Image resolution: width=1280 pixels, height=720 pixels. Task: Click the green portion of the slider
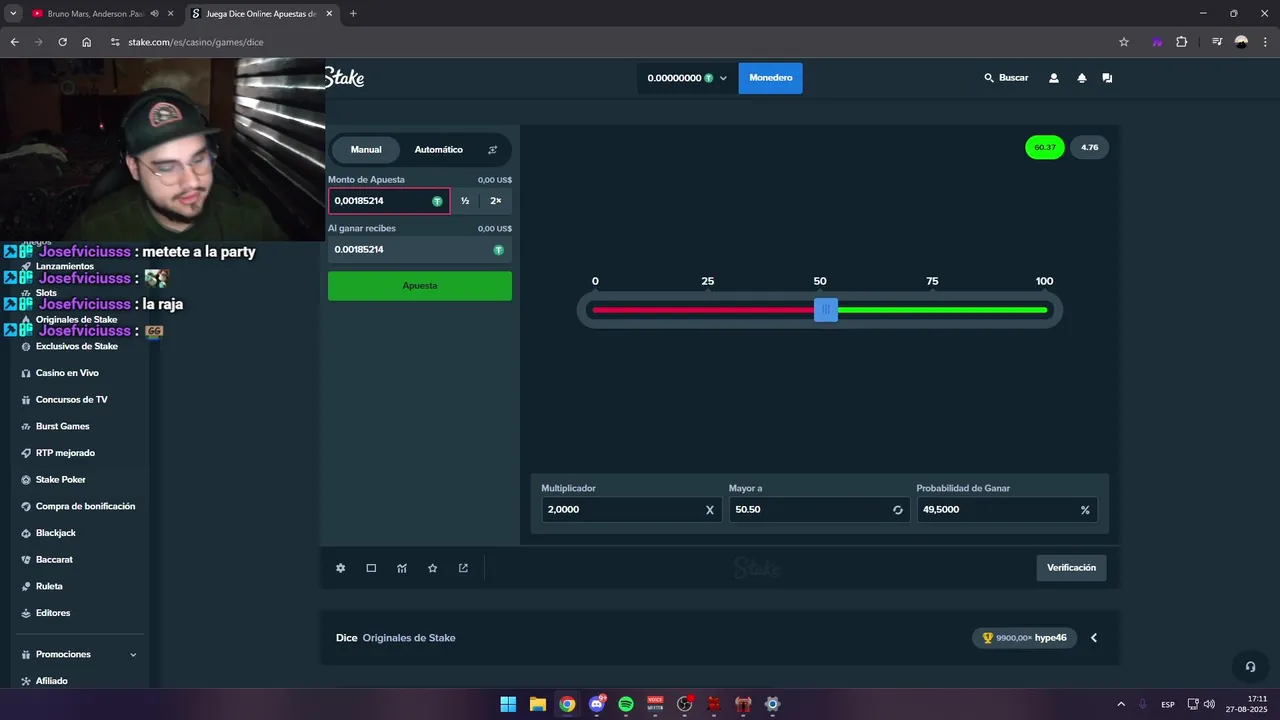pyautogui.click(x=942, y=310)
